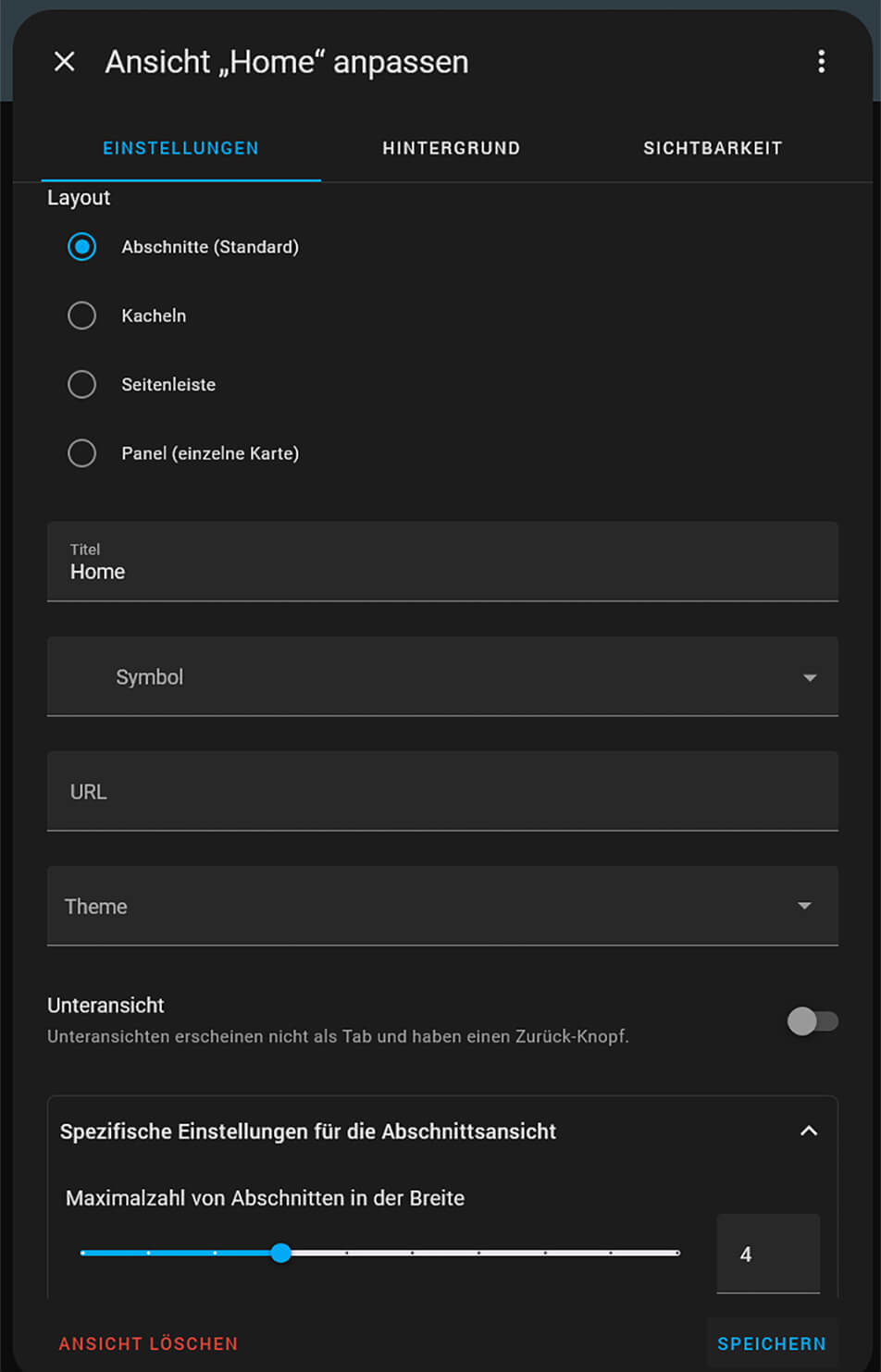Switch to the Hintergrund tab
881x1372 pixels.
(451, 148)
